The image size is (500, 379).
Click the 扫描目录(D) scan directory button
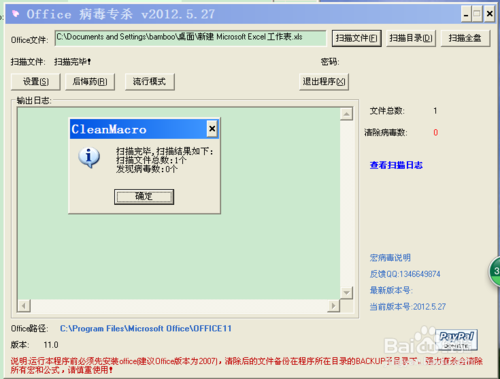[x=411, y=39]
